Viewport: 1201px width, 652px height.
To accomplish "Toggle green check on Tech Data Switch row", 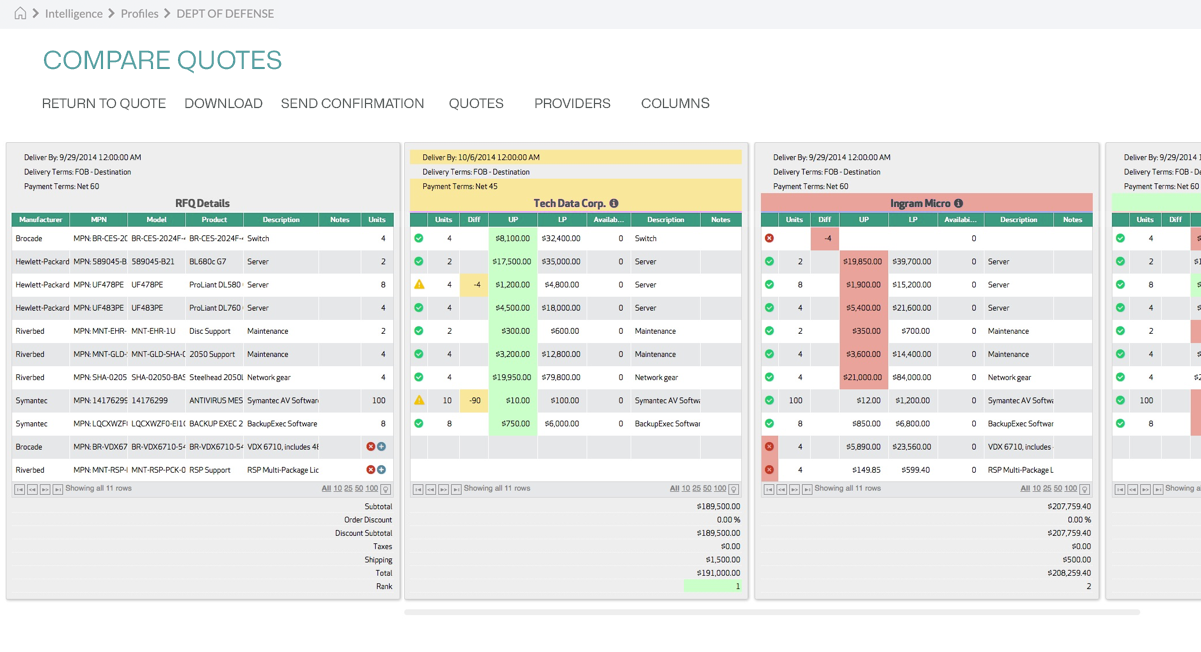I will [x=419, y=239].
